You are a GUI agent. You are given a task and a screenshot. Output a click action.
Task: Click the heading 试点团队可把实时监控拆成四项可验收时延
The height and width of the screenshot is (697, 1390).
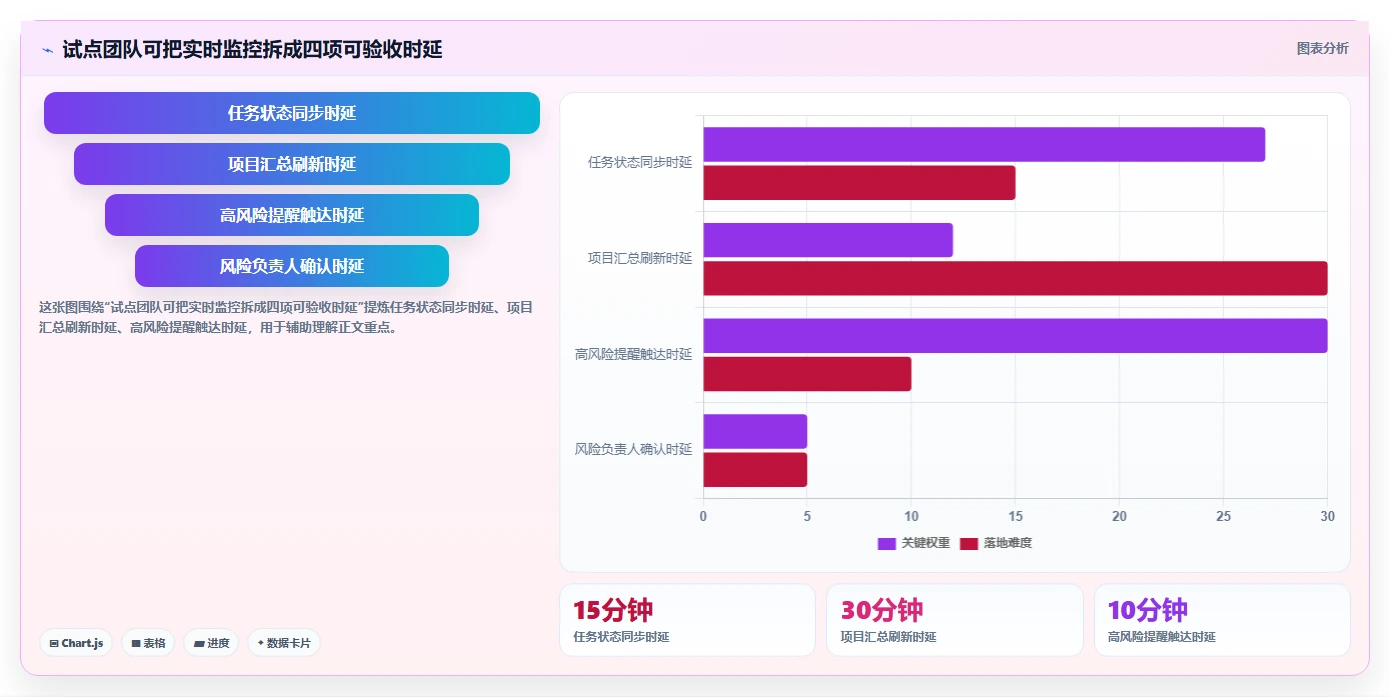coord(252,49)
